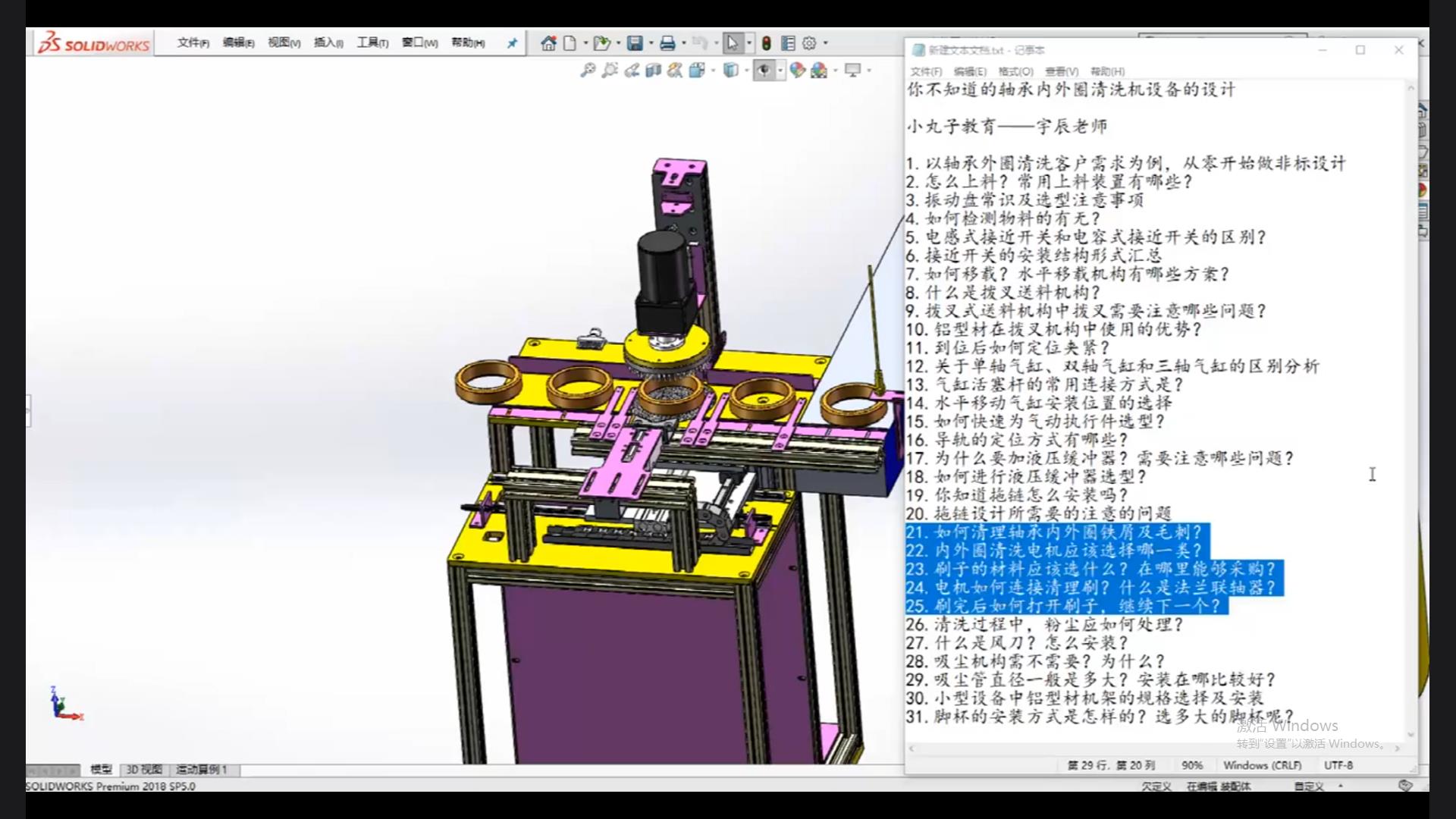Click Notepad horizontal scrollbar track

(1154, 748)
